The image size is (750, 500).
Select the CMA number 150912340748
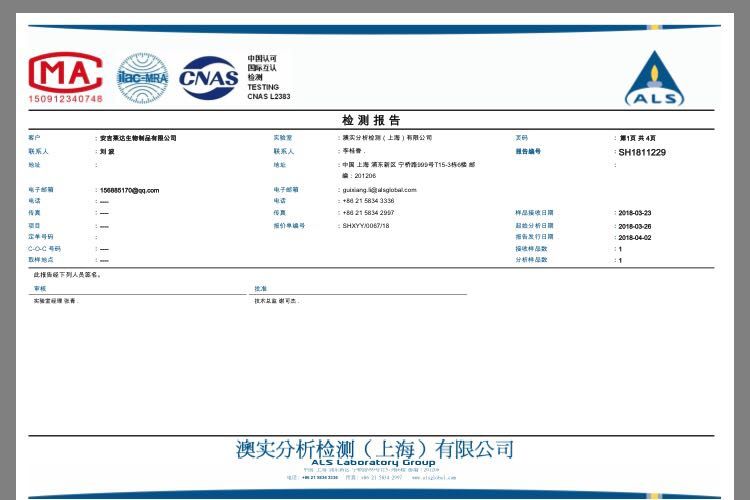[66, 99]
